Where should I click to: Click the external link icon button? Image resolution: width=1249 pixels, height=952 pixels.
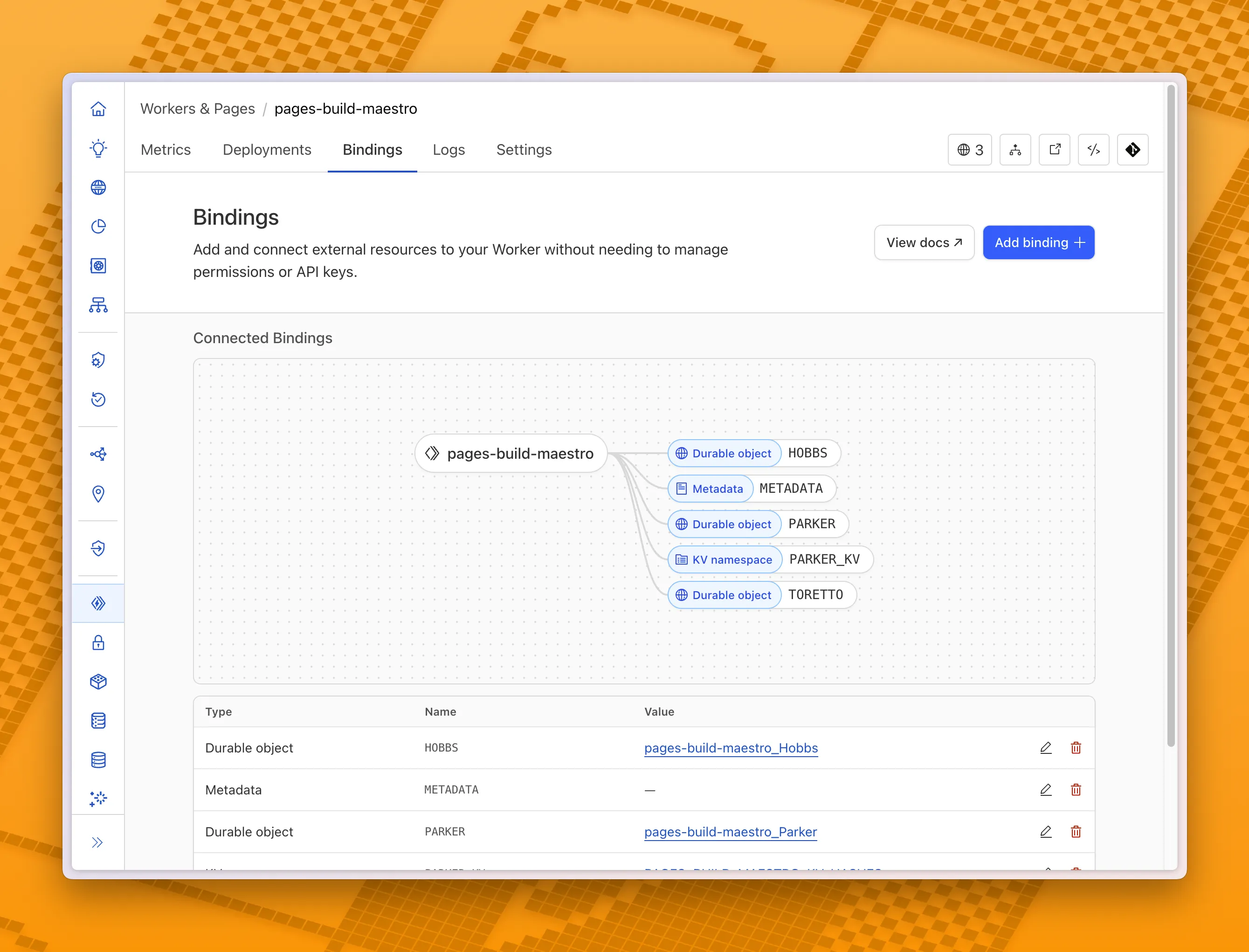pyautogui.click(x=1054, y=150)
